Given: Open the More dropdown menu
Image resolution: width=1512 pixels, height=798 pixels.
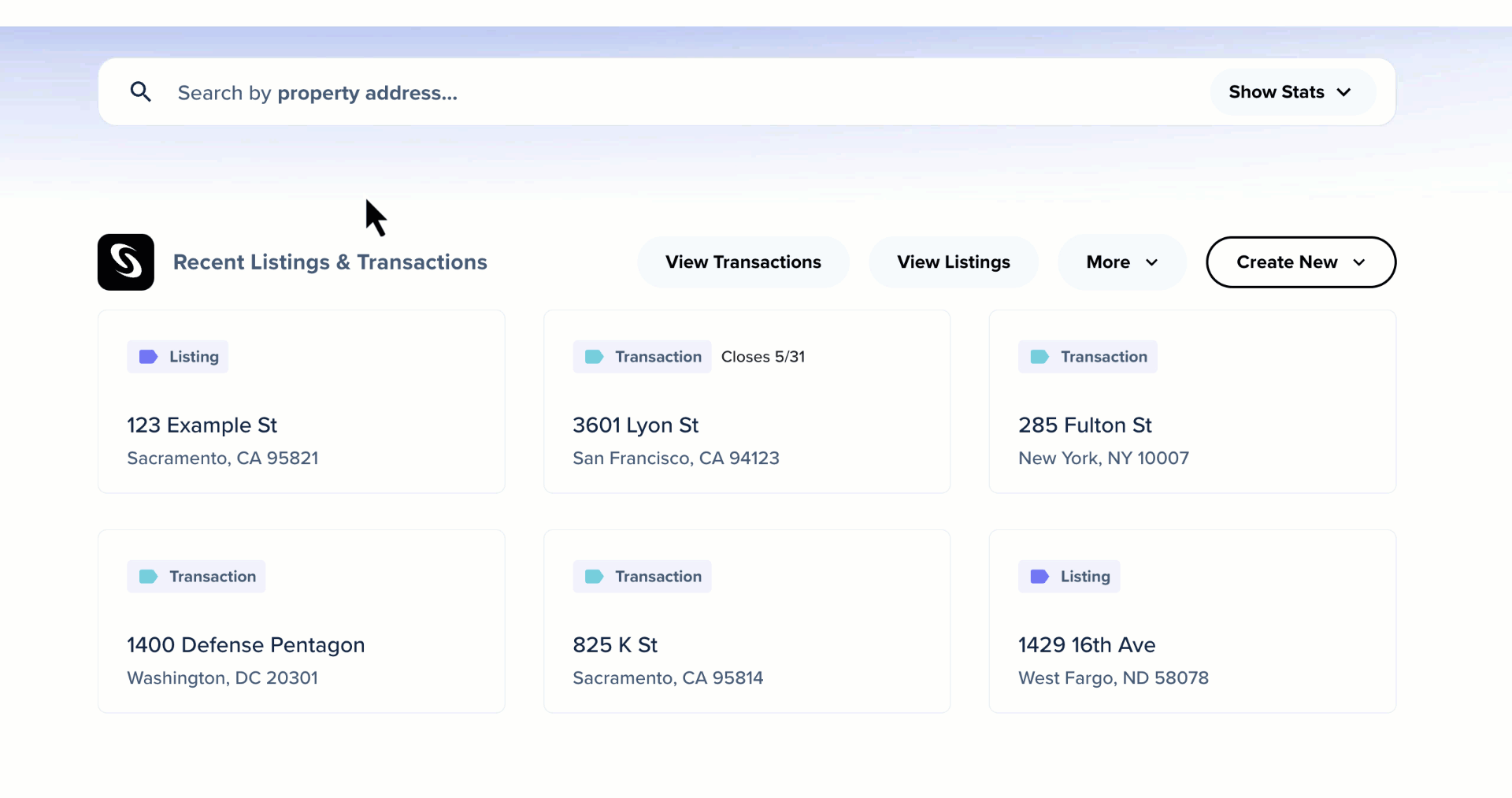Looking at the screenshot, I should click(x=1121, y=262).
